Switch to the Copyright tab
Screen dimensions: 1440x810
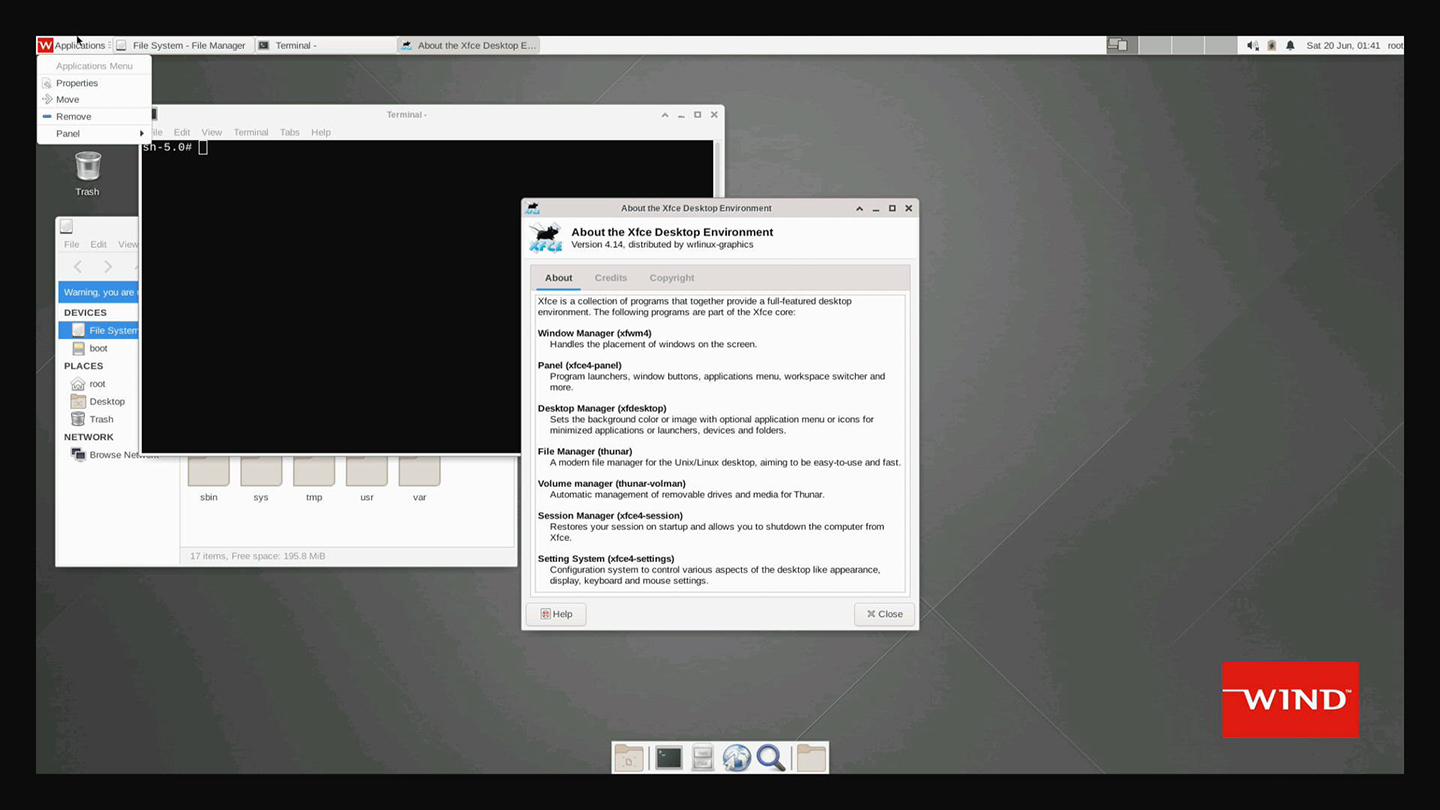click(672, 278)
